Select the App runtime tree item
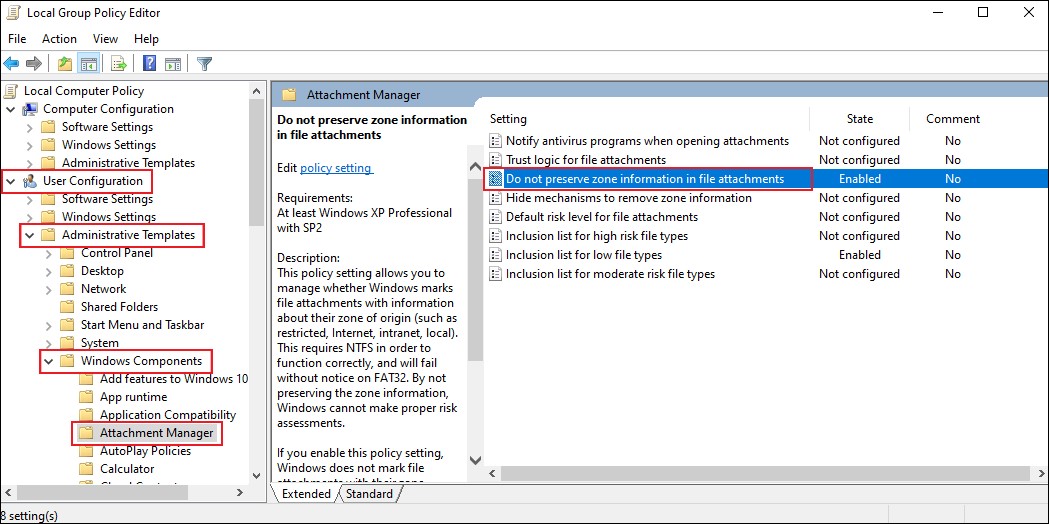1049x524 pixels. pyautogui.click(x=133, y=397)
